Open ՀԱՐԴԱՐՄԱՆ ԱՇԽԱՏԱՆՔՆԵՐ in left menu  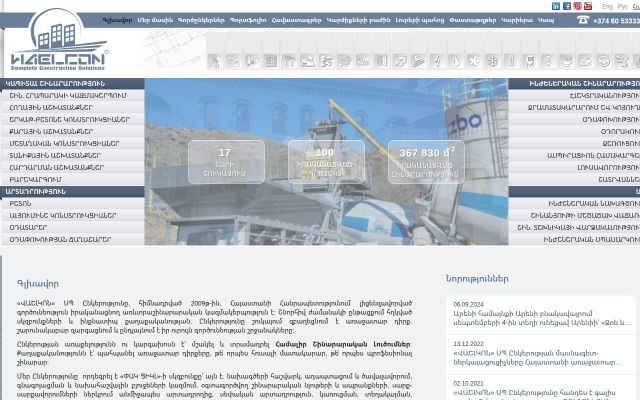click(72, 167)
